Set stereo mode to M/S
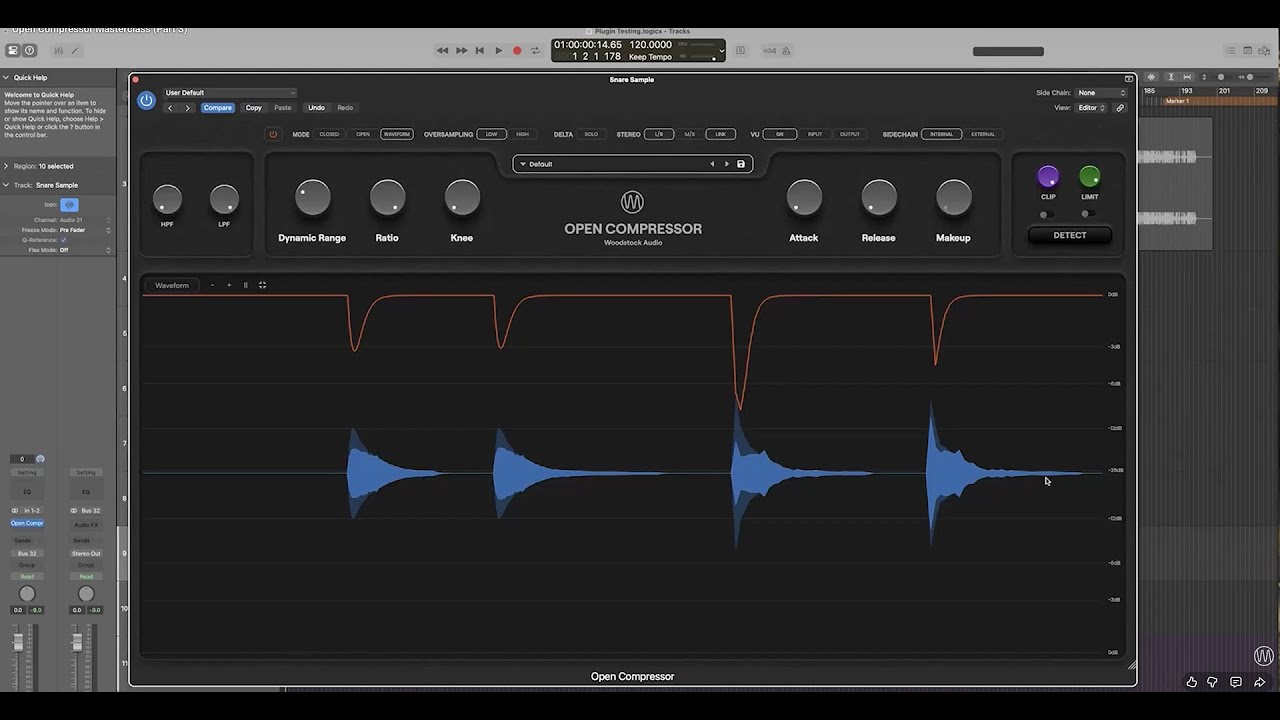This screenshot has width=1280, height=720. tap(689, 134)
